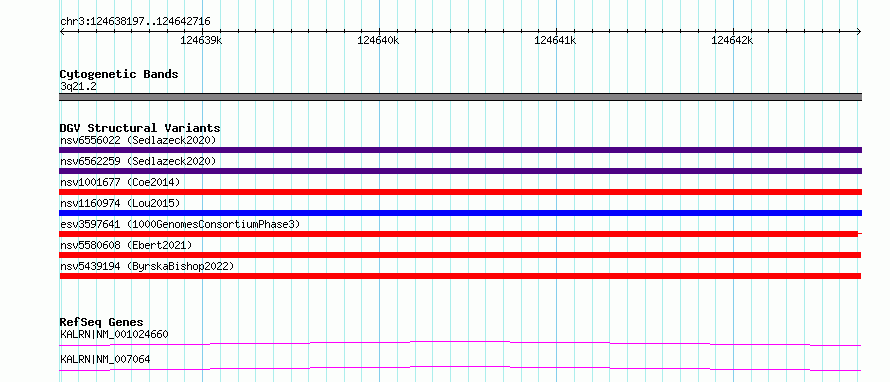Open the esv3597641 (1000GenomesConsortiumPhase3) variant label

point(180,224)
